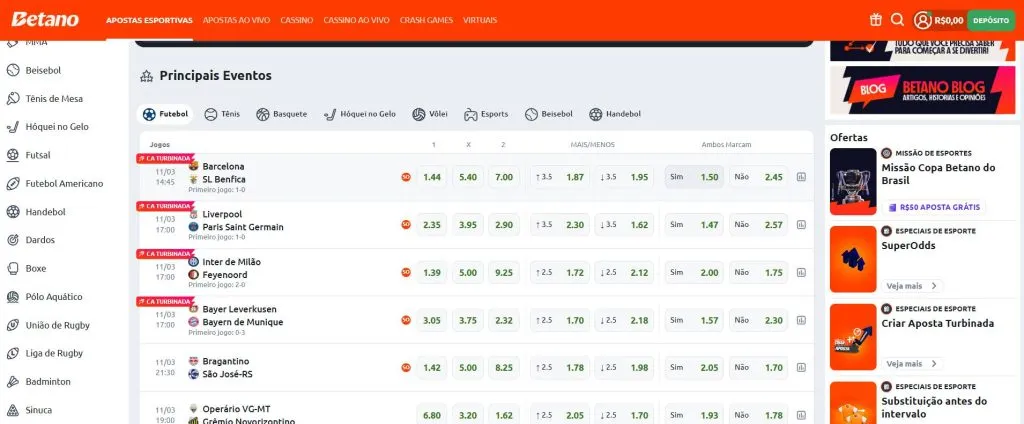Screen dimensions: 1024x424
Task: Click Veja mais under Criar Aposta Turbinada
Action: [x=912, y=364]
